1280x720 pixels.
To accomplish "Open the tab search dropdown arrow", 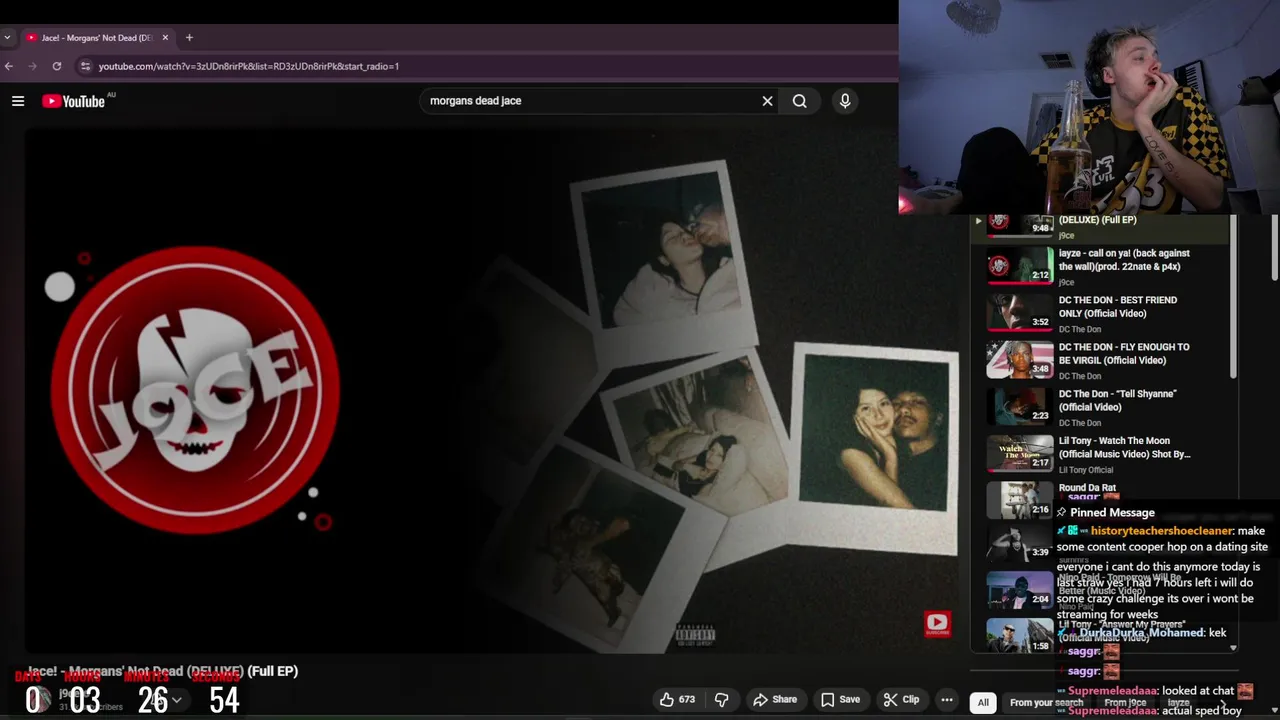I will pos(7,38).
